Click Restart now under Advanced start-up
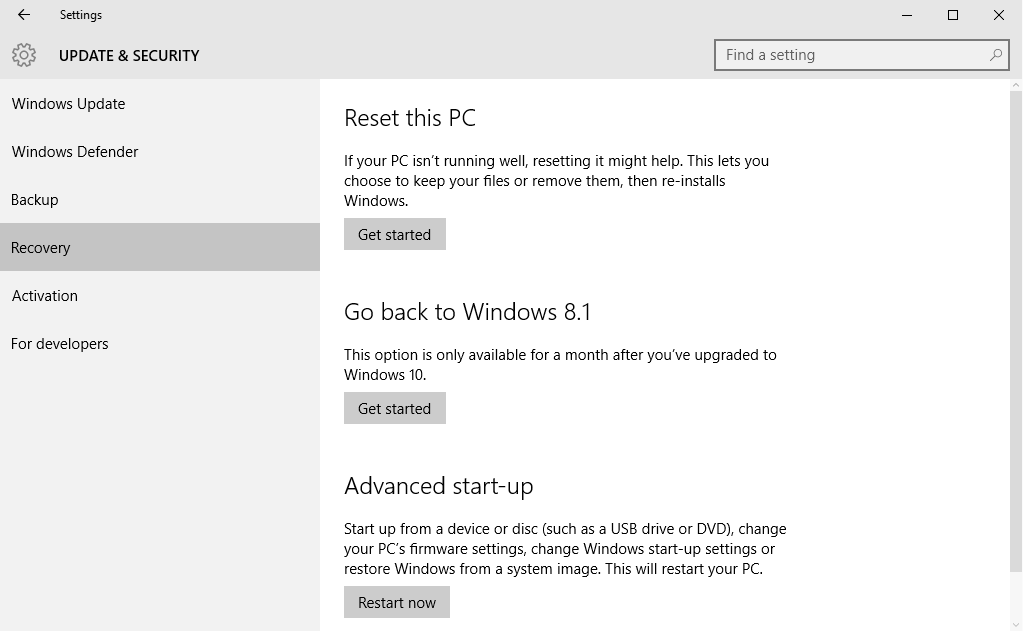 pos(396,602)
